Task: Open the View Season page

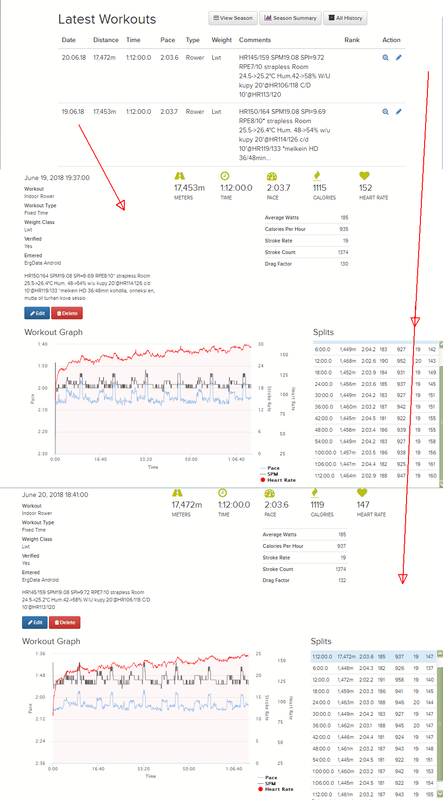Action: point(233,18)
